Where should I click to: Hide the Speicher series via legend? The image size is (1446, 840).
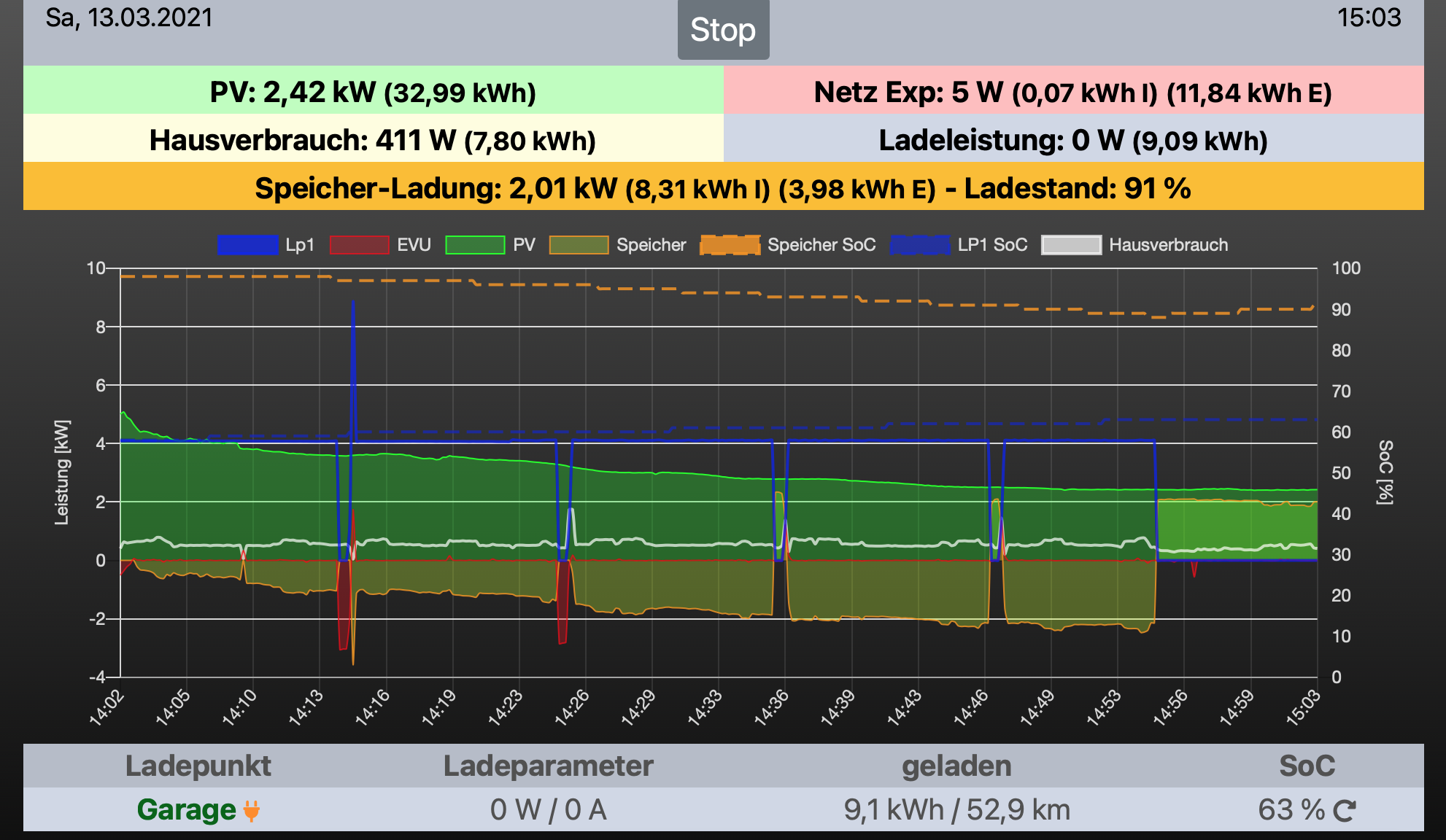[x=579, y=245]
